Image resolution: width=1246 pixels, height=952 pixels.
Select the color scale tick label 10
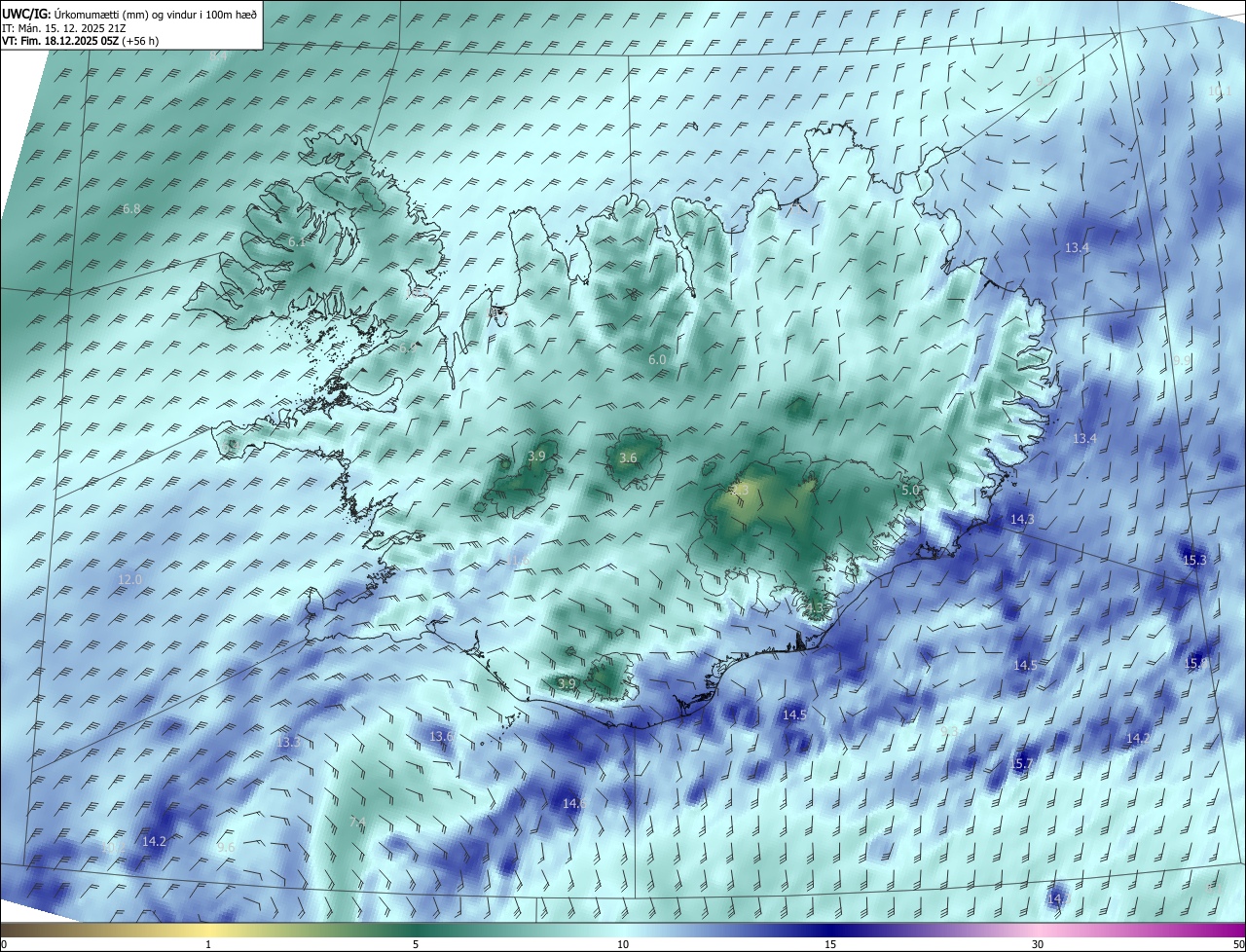pyautogui.click(x=623, y=944)
